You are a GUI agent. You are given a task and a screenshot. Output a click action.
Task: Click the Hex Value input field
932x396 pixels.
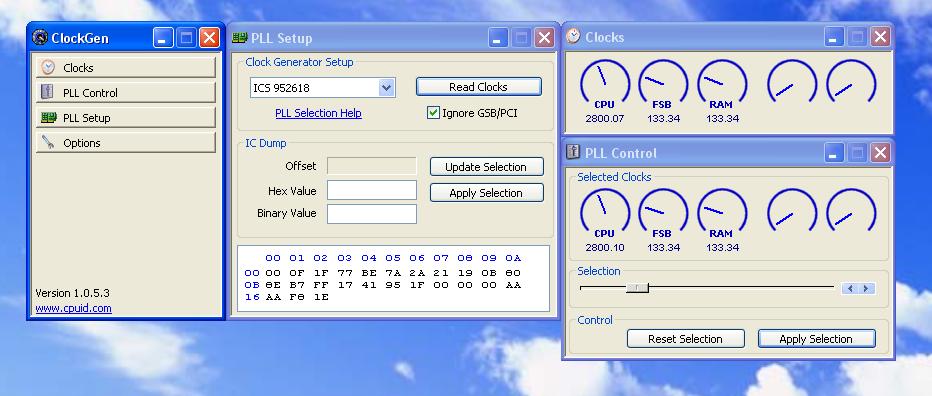click(x=371, y=190)
